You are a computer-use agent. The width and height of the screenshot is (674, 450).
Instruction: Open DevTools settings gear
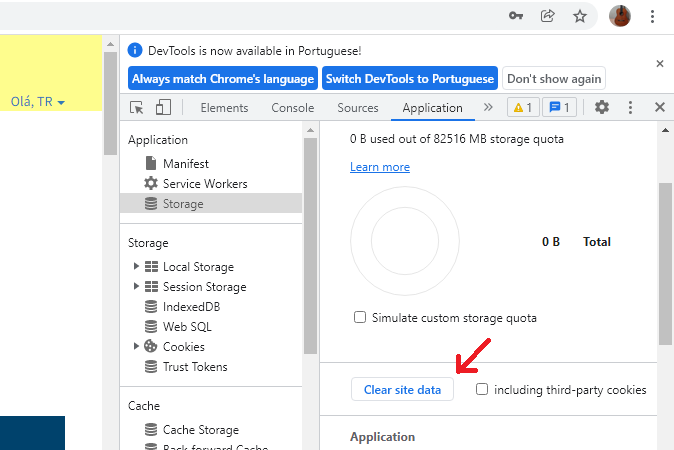tap(602, 107)
